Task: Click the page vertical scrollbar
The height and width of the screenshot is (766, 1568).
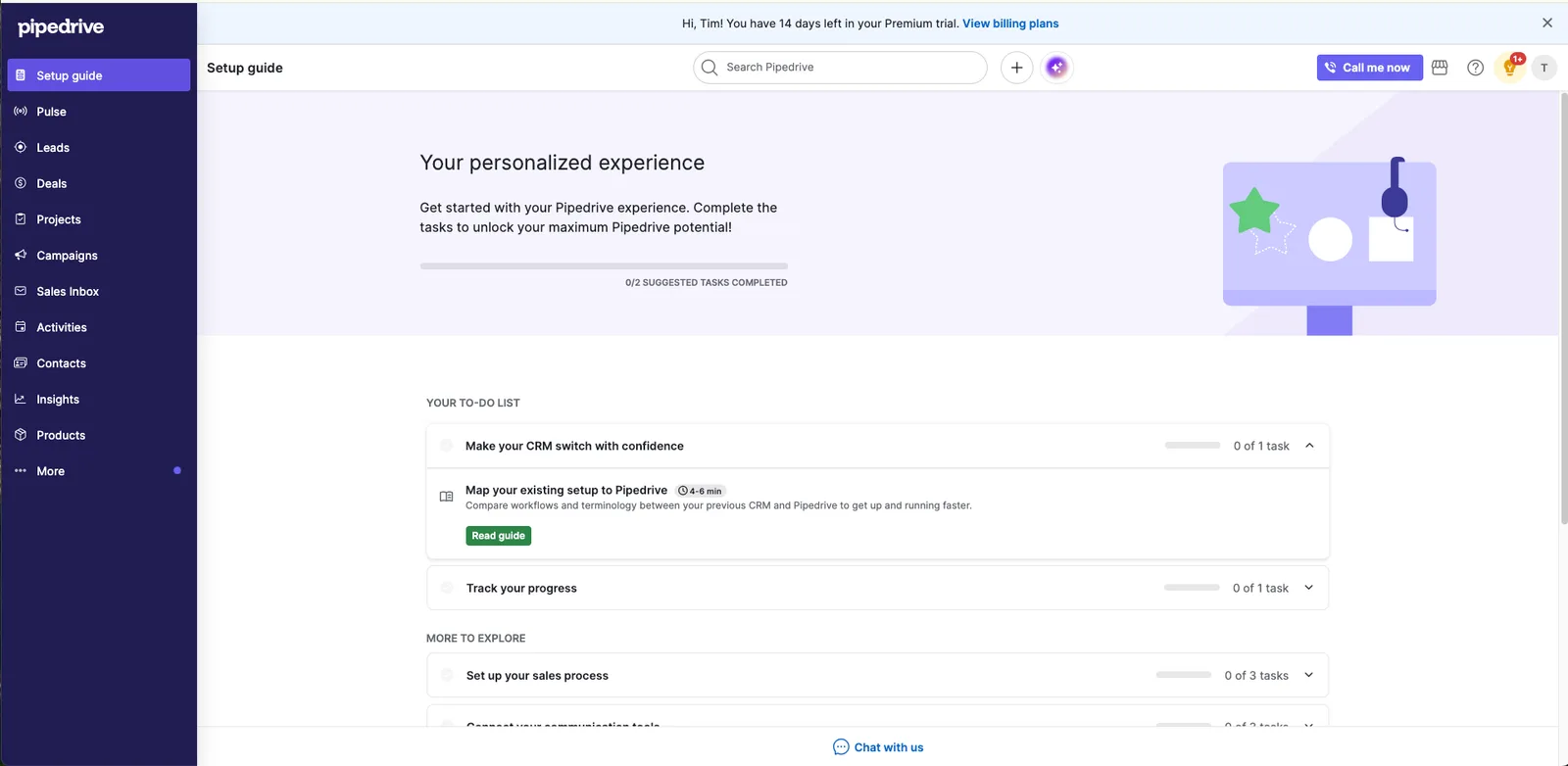Action: (x=1563, y=310)
